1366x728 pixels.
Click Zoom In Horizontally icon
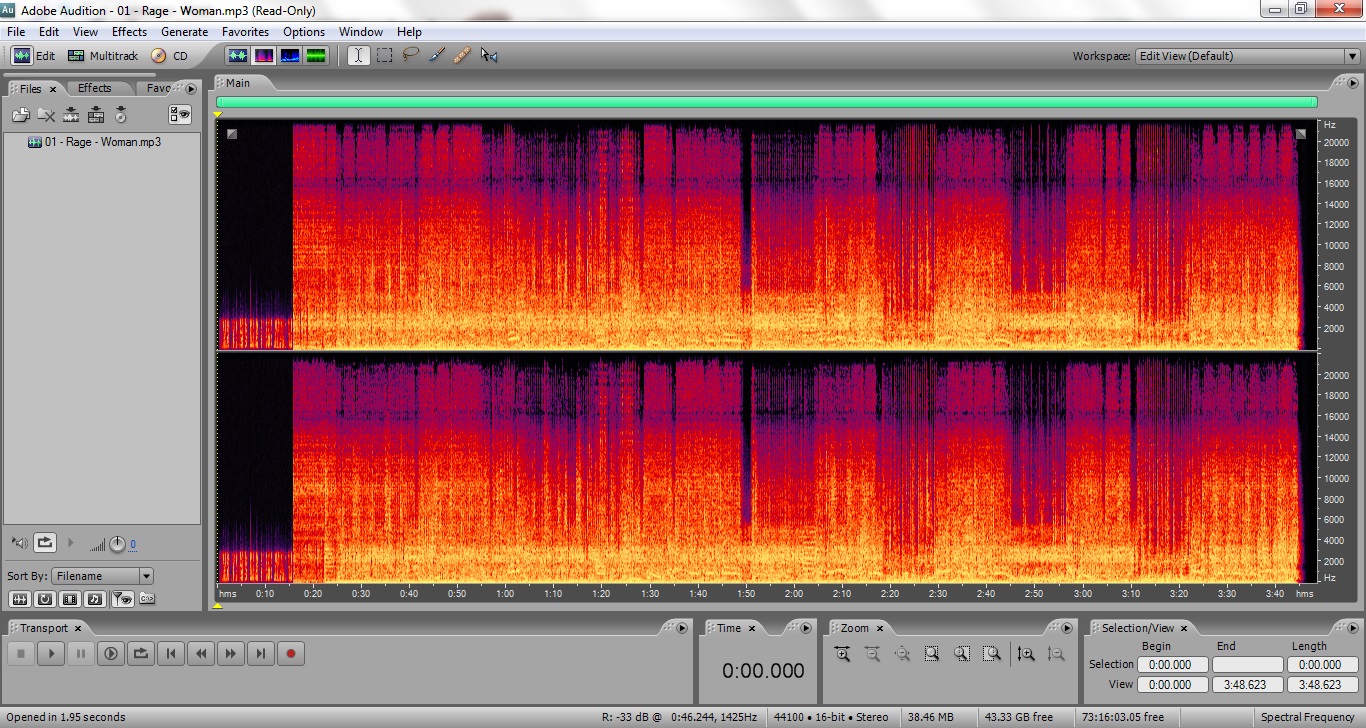tap(842, 653)
